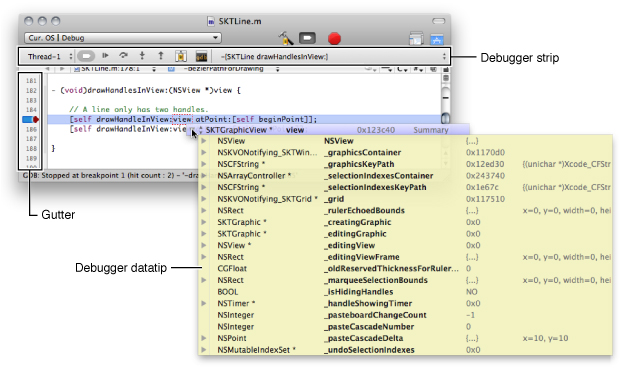
Task: Click the _pasteCascadeNumber variable name
Action: coord(369,327)
